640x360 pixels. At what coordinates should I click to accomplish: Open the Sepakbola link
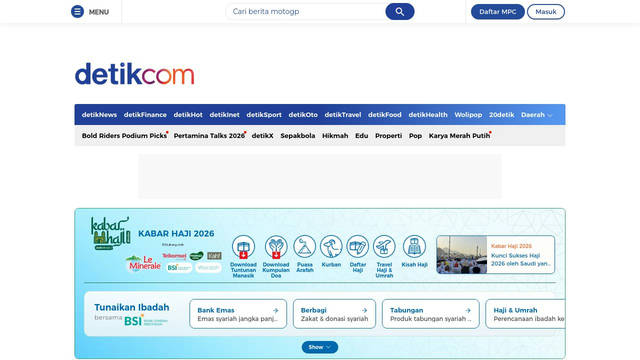coord(298,136)
